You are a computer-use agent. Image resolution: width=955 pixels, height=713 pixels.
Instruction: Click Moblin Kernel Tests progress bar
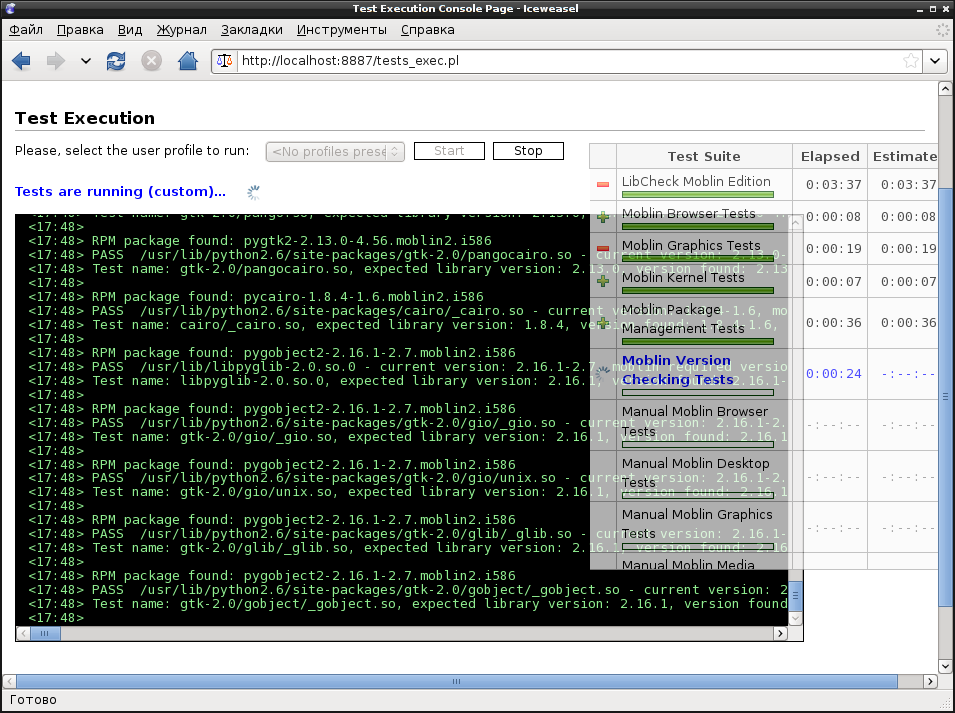pos(698,290)
